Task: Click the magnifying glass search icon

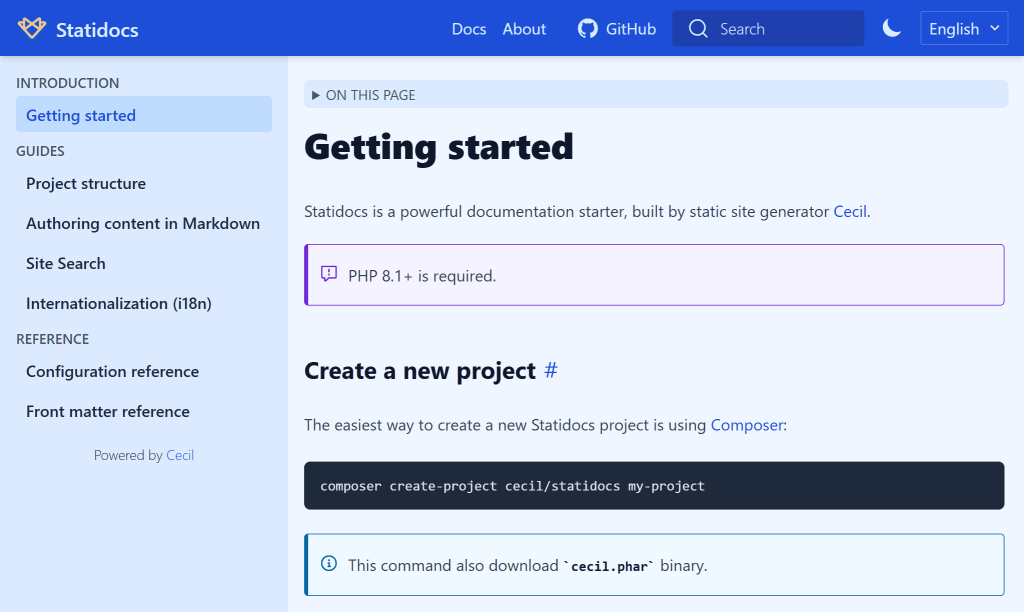Action: coord(698,28)
